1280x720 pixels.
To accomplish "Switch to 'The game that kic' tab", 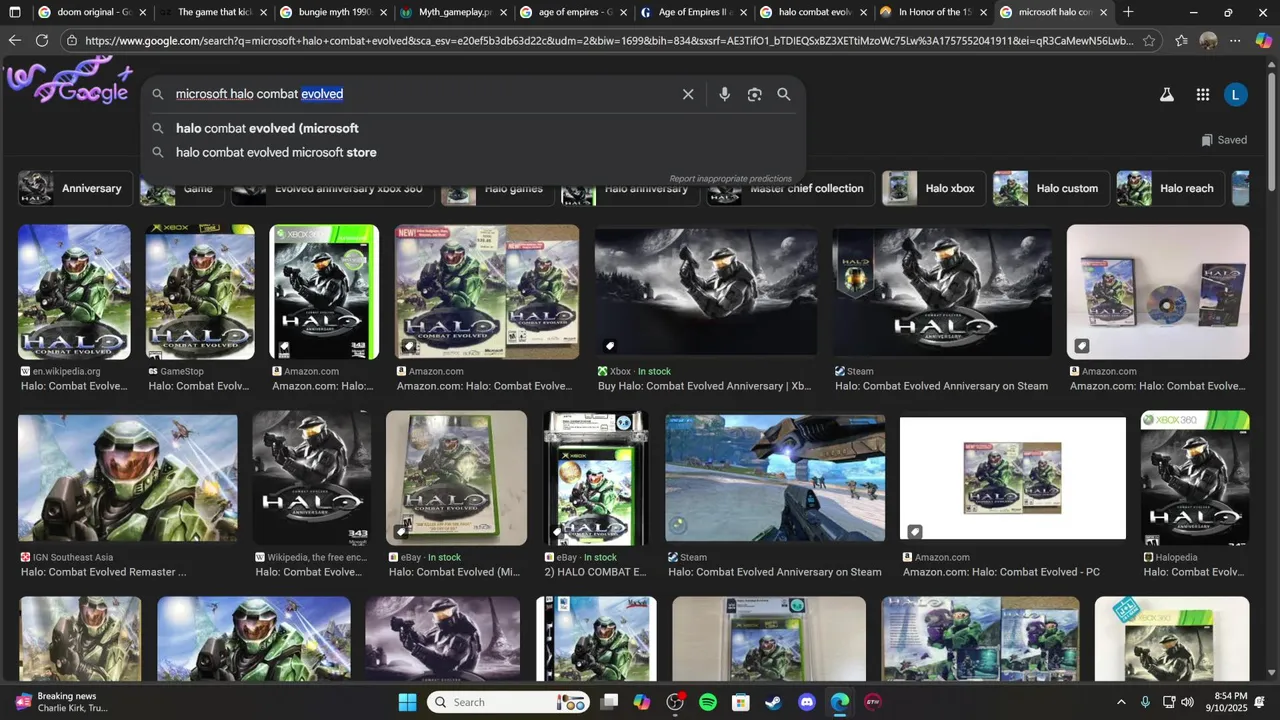I will 212,12.
